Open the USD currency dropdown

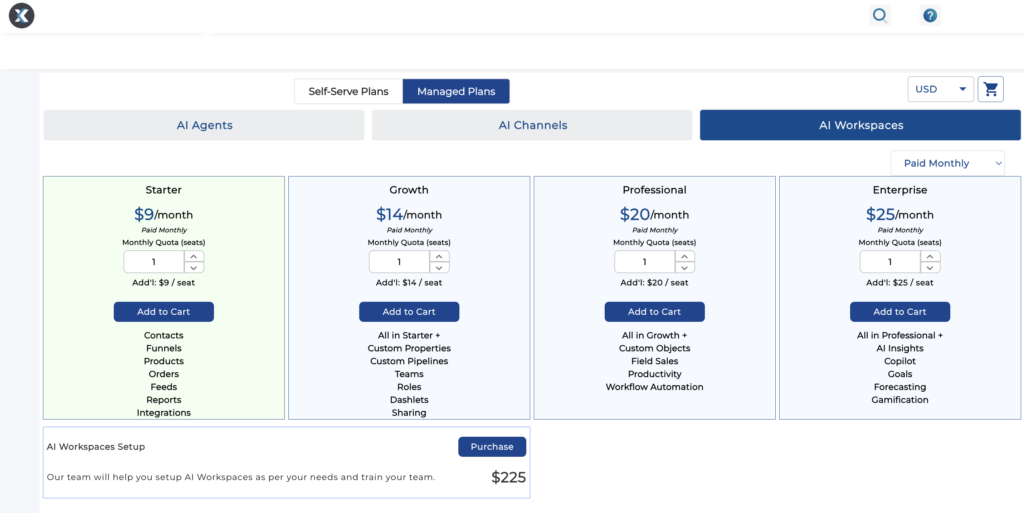[940, 89]
